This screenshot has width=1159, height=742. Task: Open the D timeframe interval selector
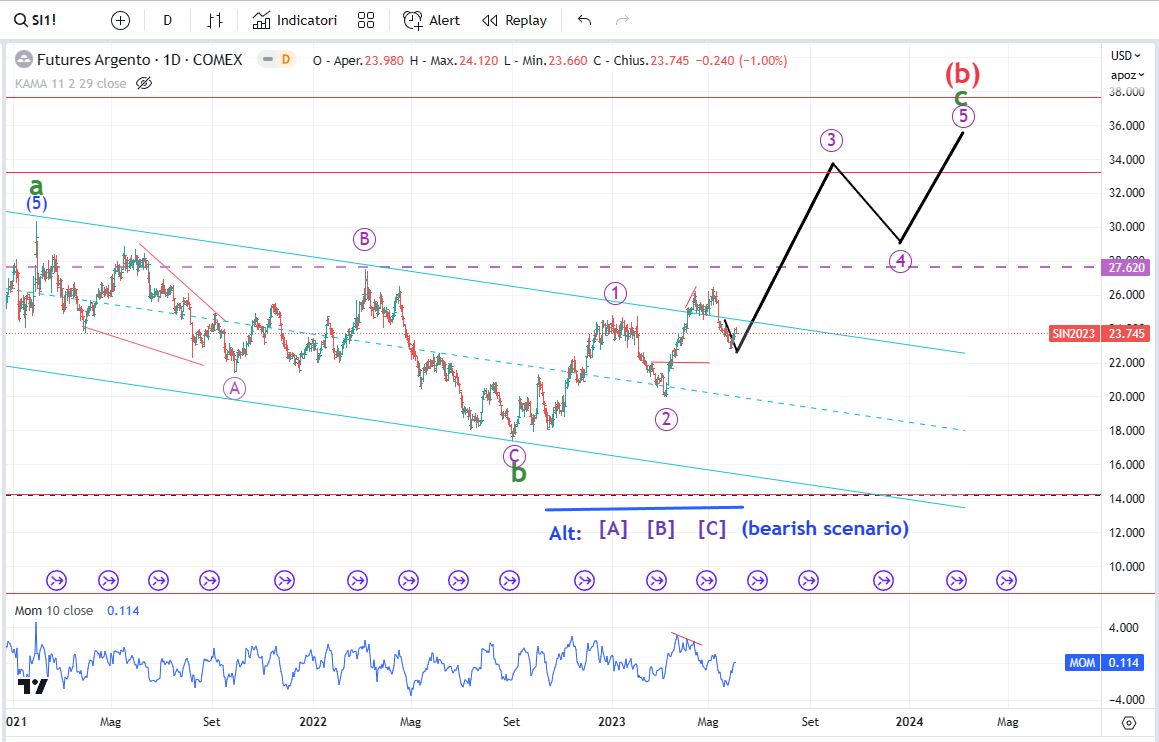[167, 20]
